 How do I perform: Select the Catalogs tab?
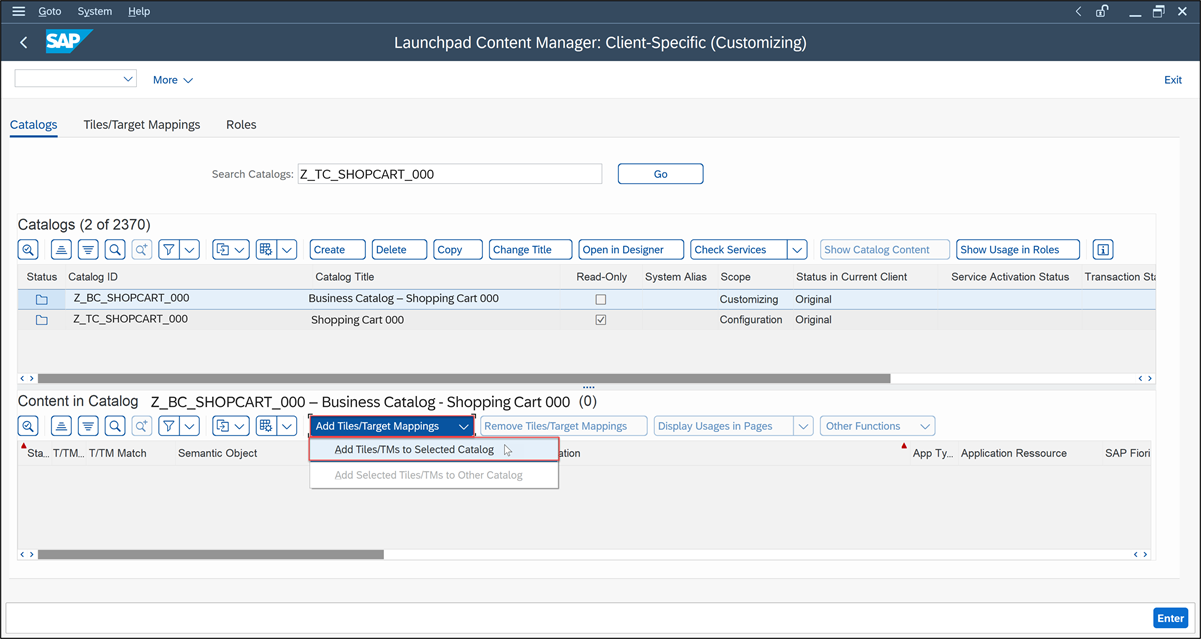click(33, 125)
